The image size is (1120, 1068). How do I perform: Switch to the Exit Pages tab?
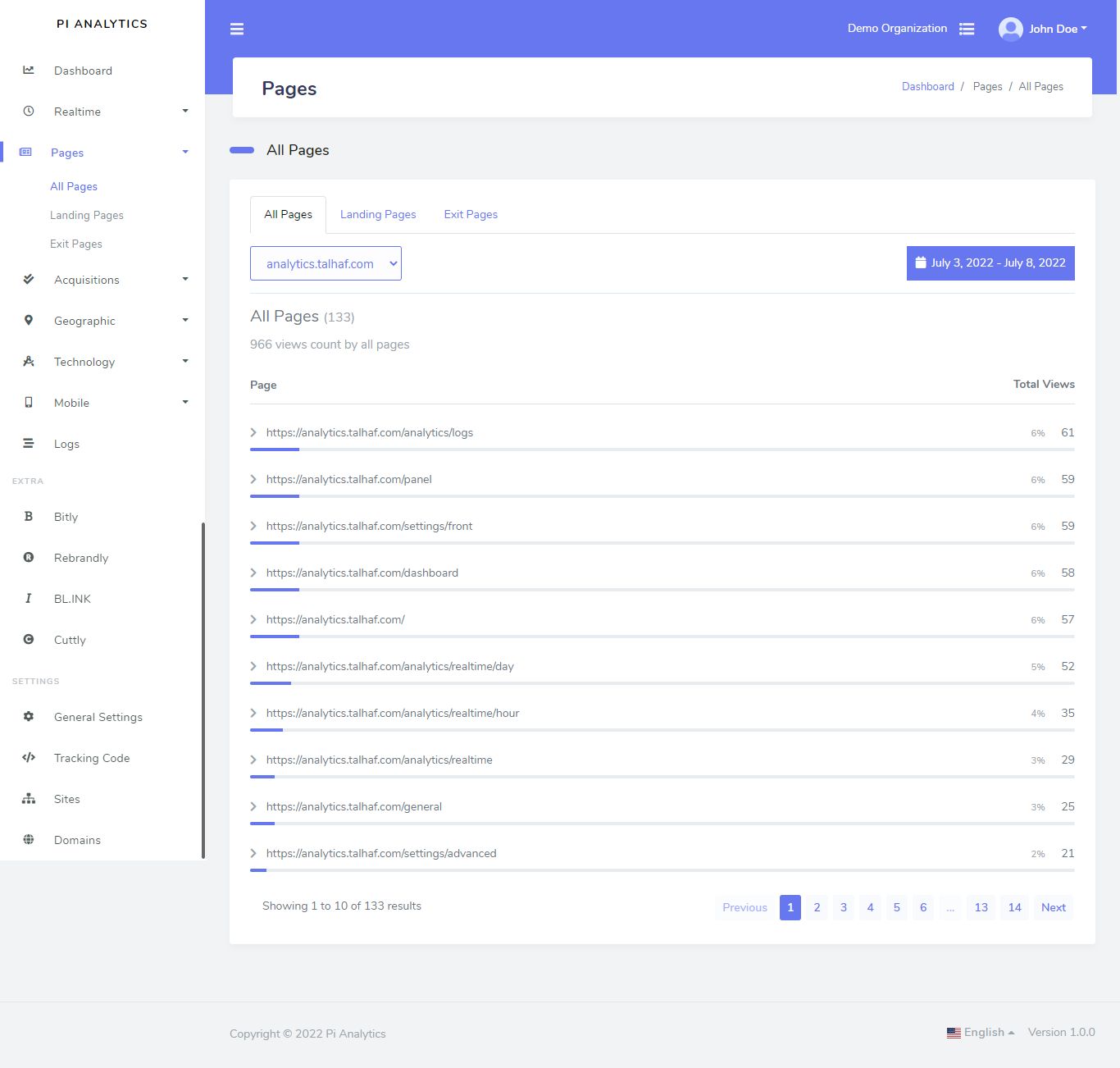[471, 214]
